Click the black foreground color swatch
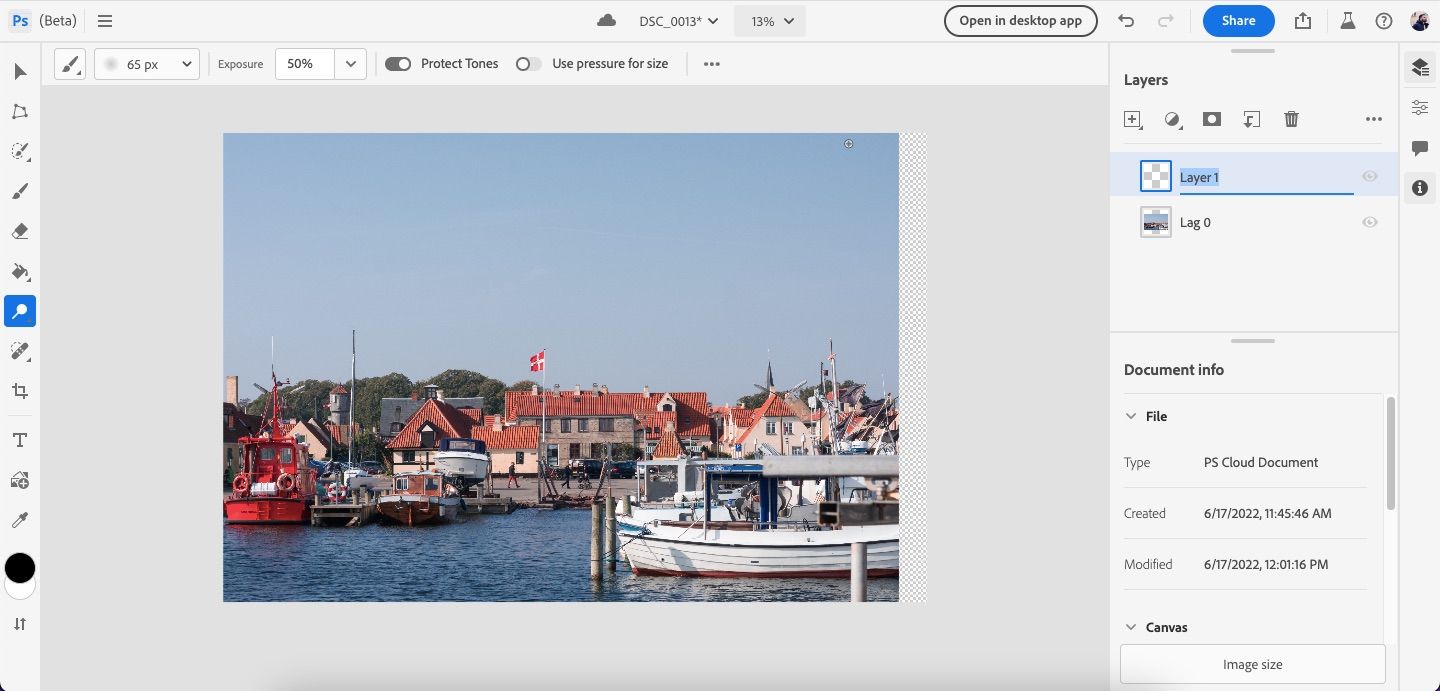 (20, 568)
